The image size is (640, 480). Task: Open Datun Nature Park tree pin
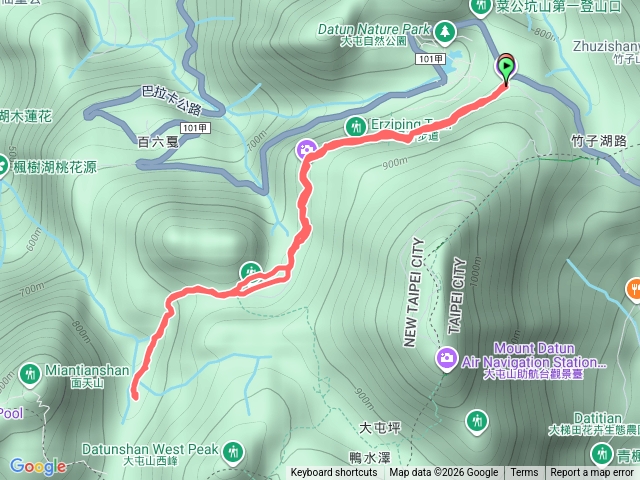click(445, 32)
